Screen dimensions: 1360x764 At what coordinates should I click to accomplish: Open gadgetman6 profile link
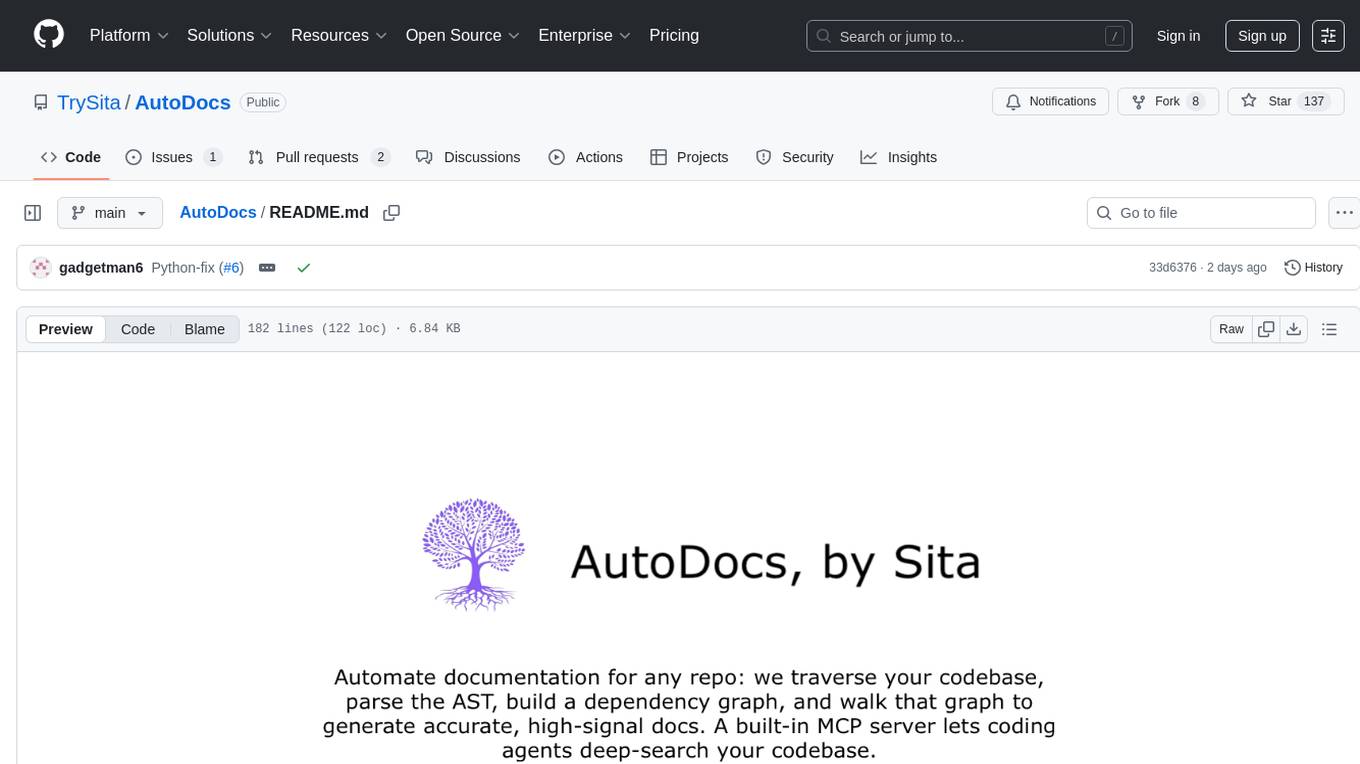pos(101,268)
